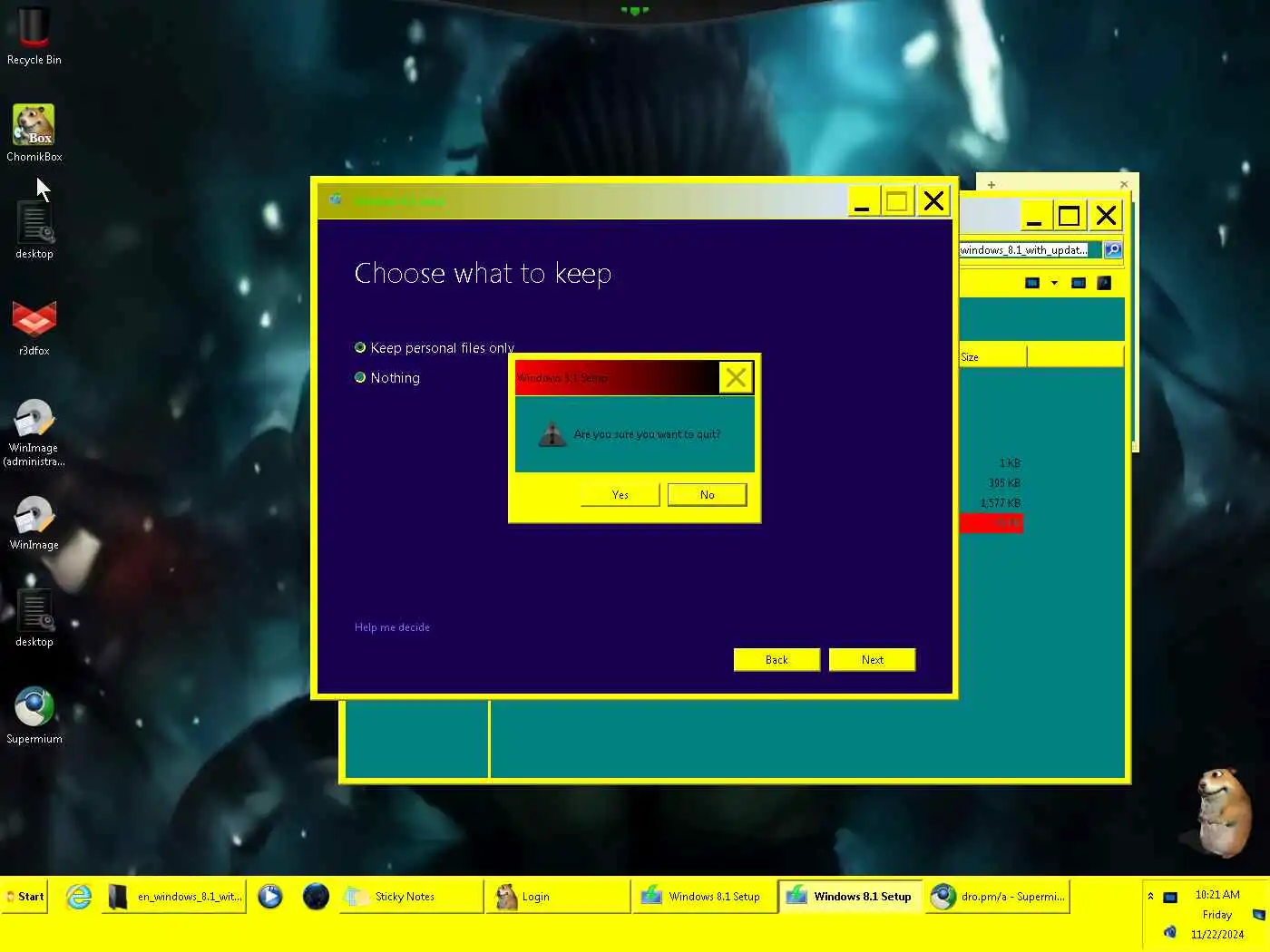1270x952 pixels.
Task: Click the Start button
Action: (x=24, y=896)
